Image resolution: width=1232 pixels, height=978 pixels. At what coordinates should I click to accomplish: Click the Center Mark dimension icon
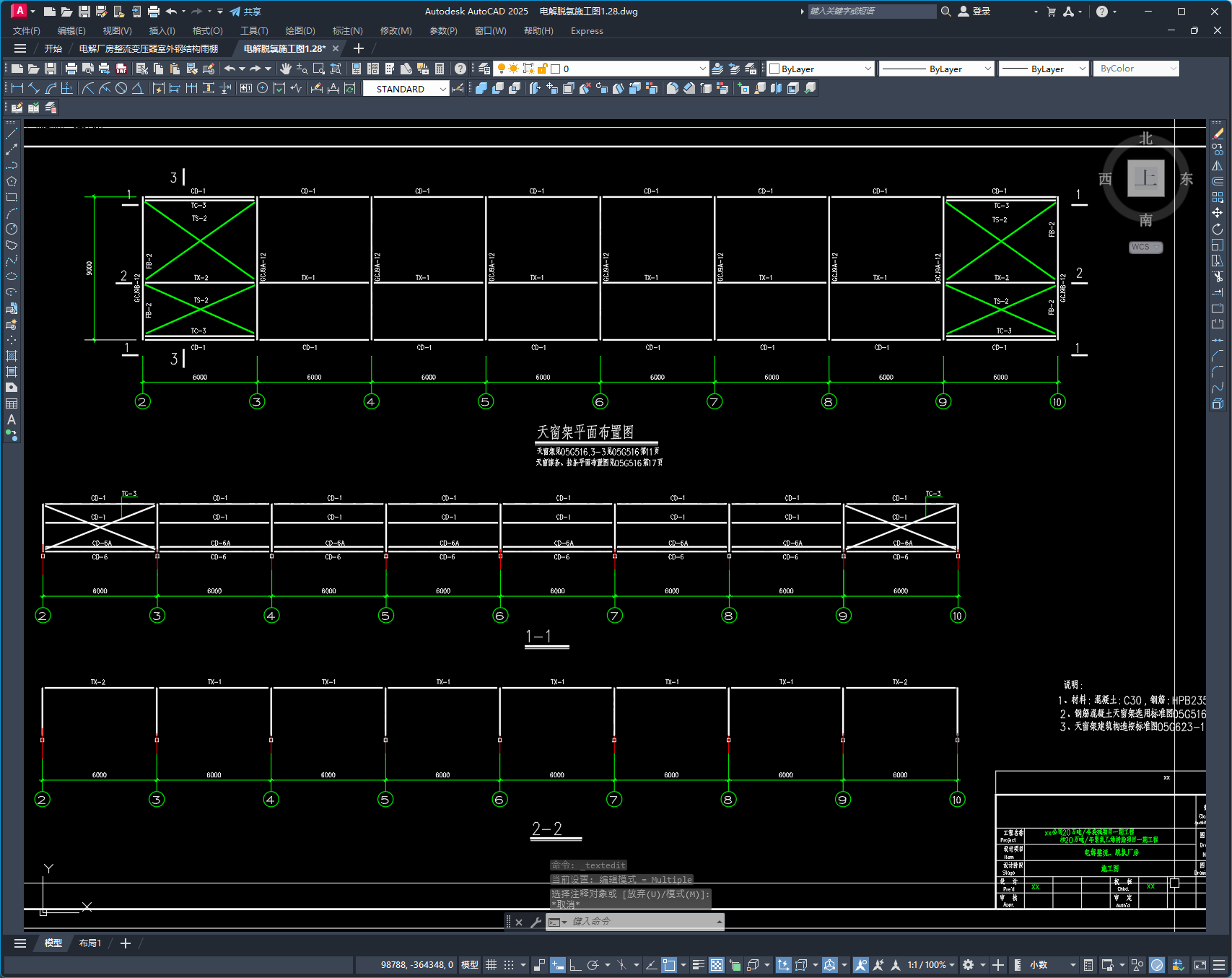click(263, 88)
